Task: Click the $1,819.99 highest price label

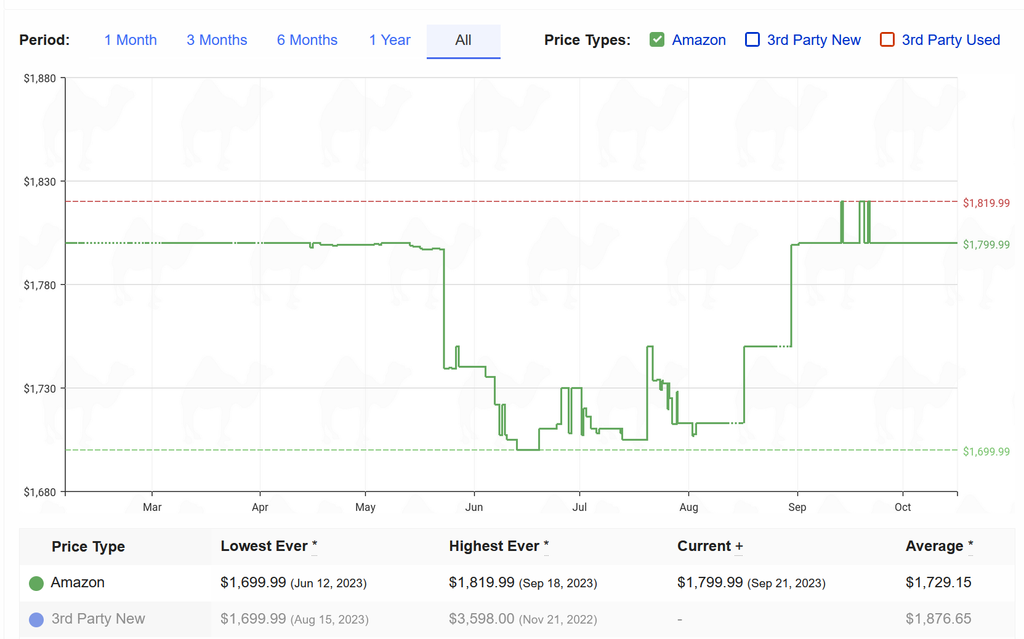Action: click(986, 203)
